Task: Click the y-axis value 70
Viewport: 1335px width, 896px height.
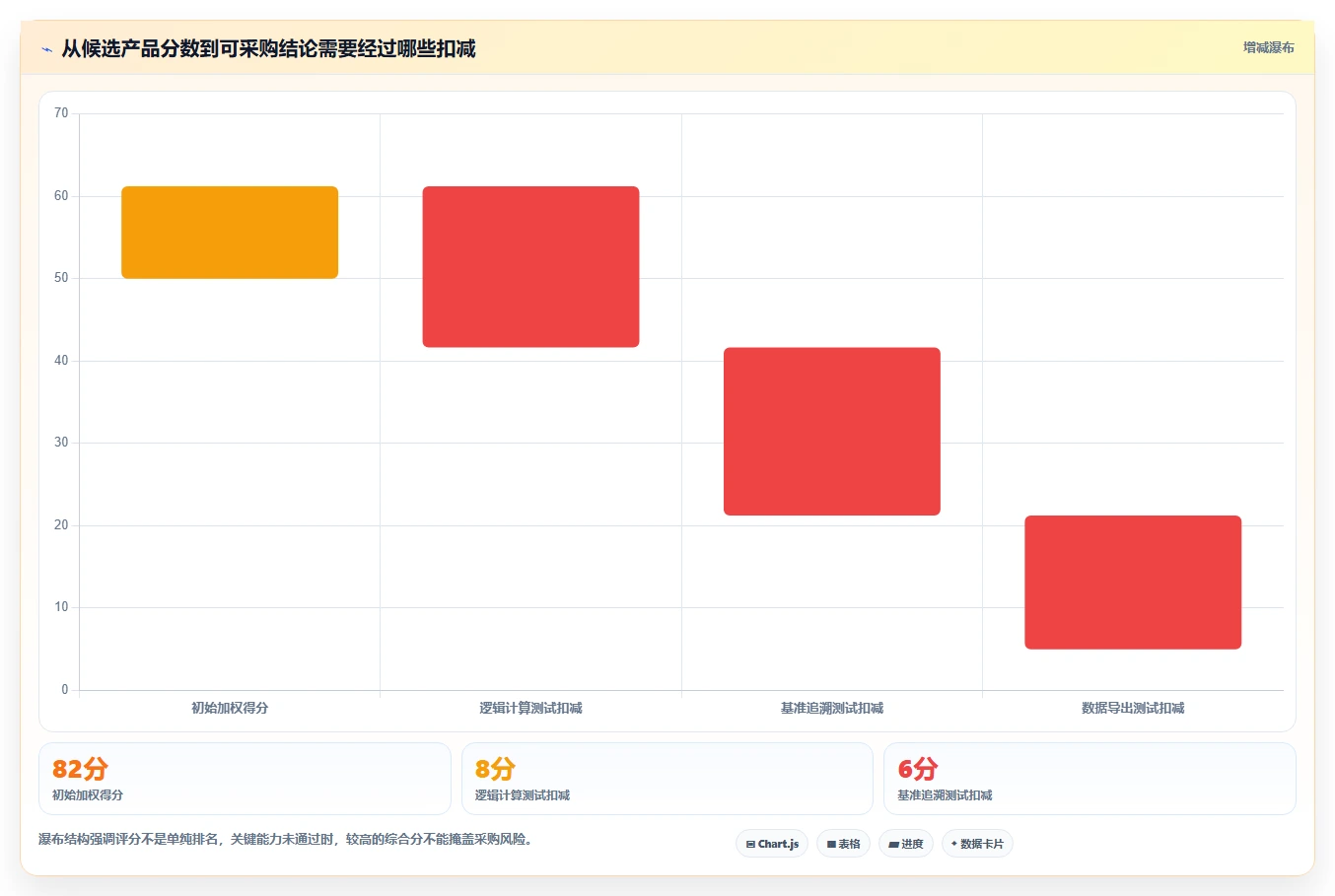Action: (61, 113)
